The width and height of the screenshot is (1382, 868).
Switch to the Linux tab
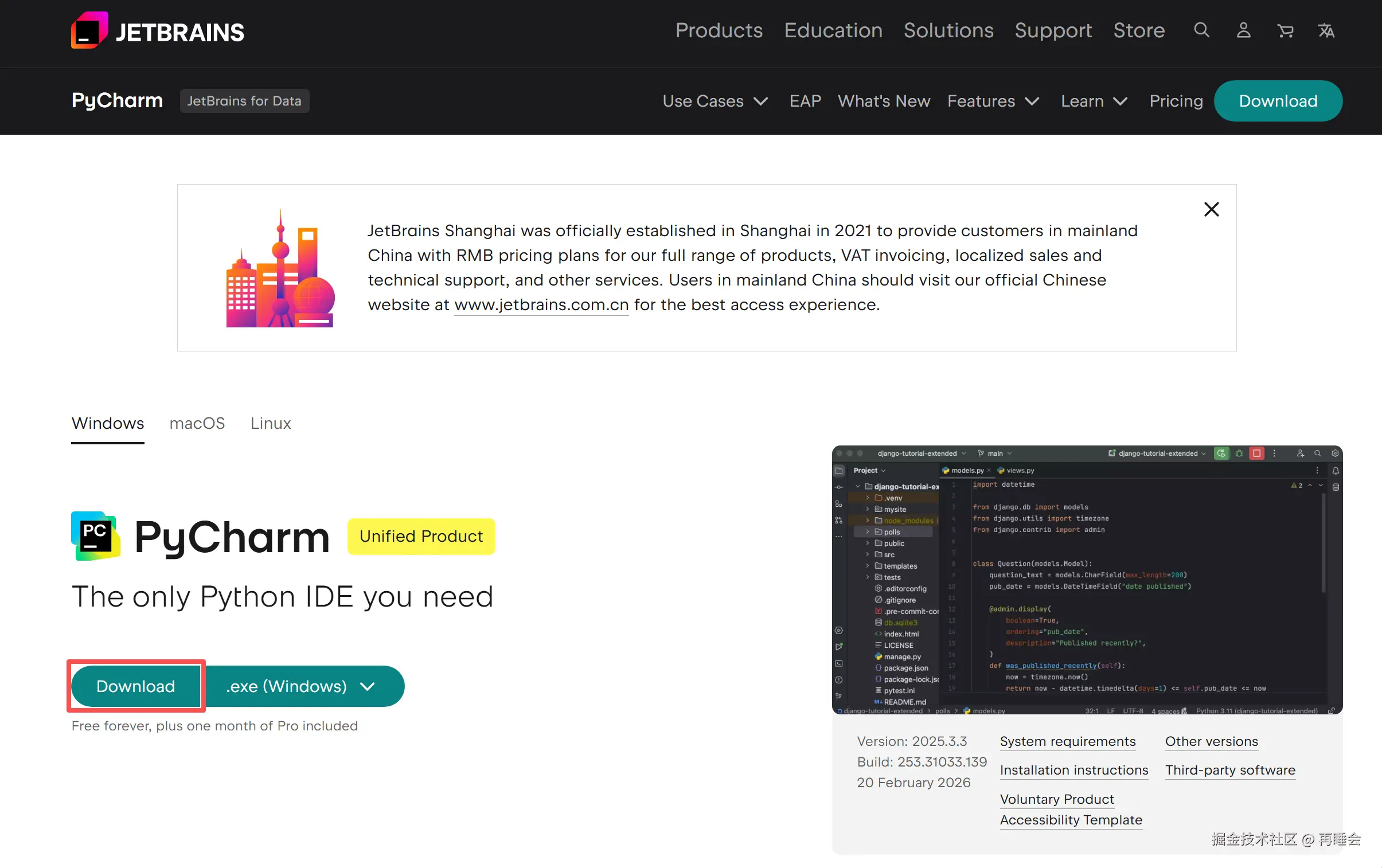pos(270,423)
